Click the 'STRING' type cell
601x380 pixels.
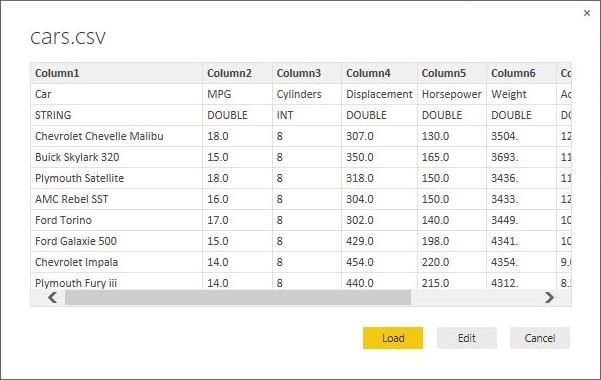coord(117,115)
